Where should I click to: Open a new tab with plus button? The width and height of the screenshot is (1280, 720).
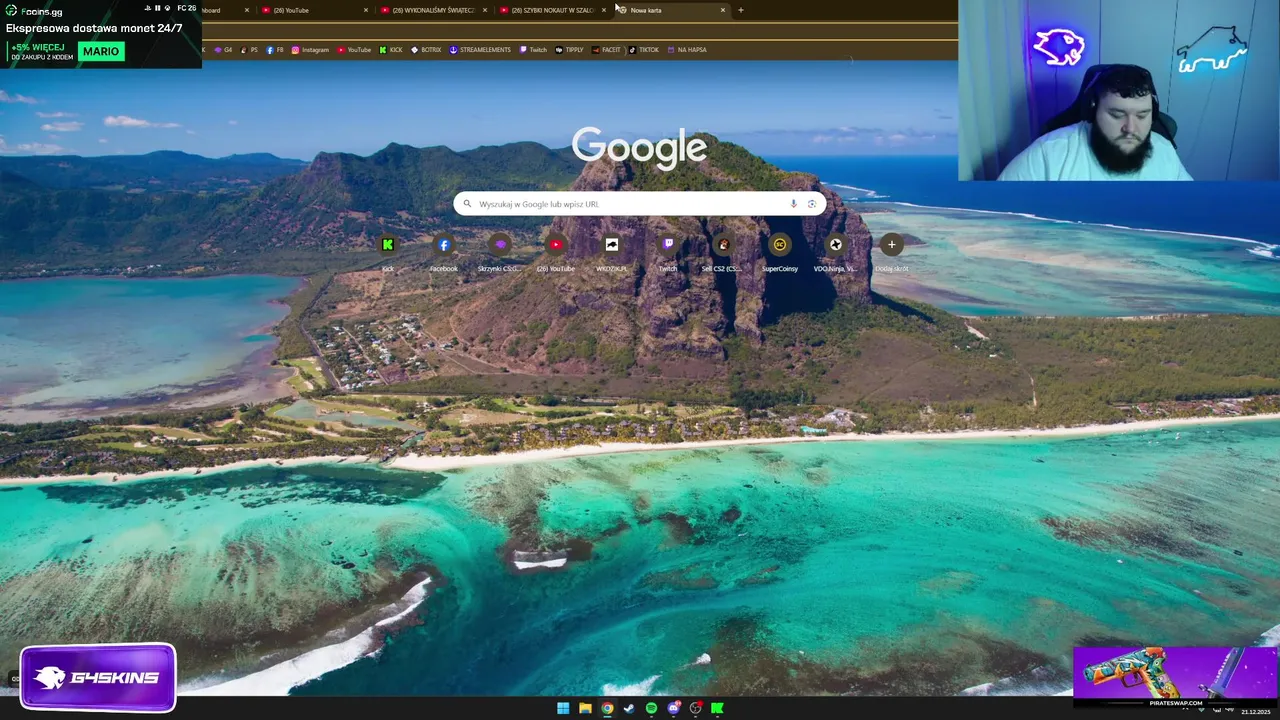[x=741, y=10]
